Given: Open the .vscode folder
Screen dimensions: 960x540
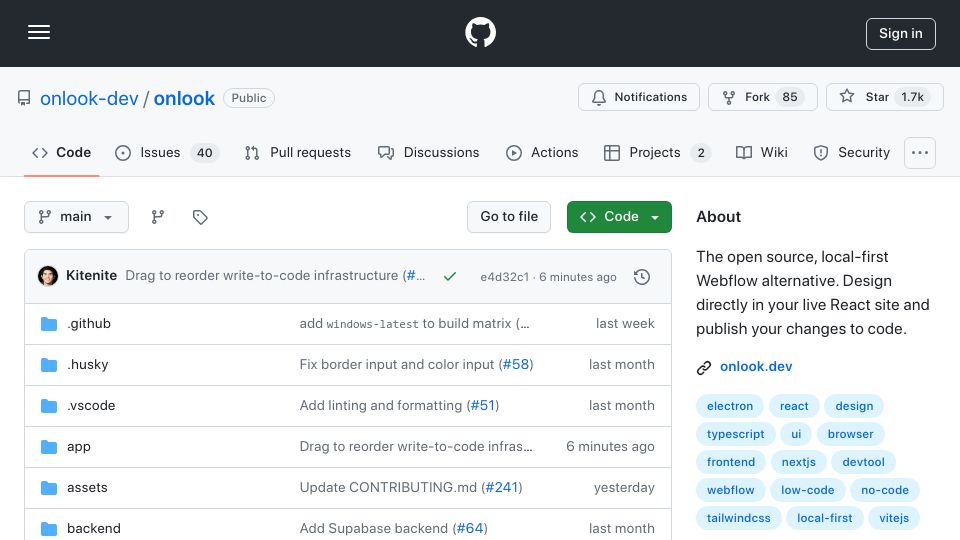Looking at the screenshot, I should [x=91, y=405].
